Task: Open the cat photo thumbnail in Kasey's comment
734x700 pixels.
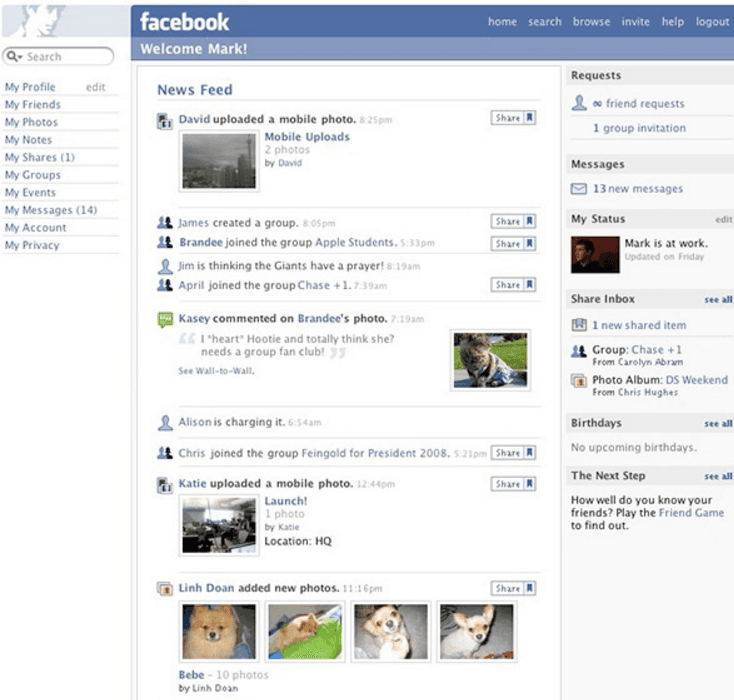Action: tap(490, 359)
